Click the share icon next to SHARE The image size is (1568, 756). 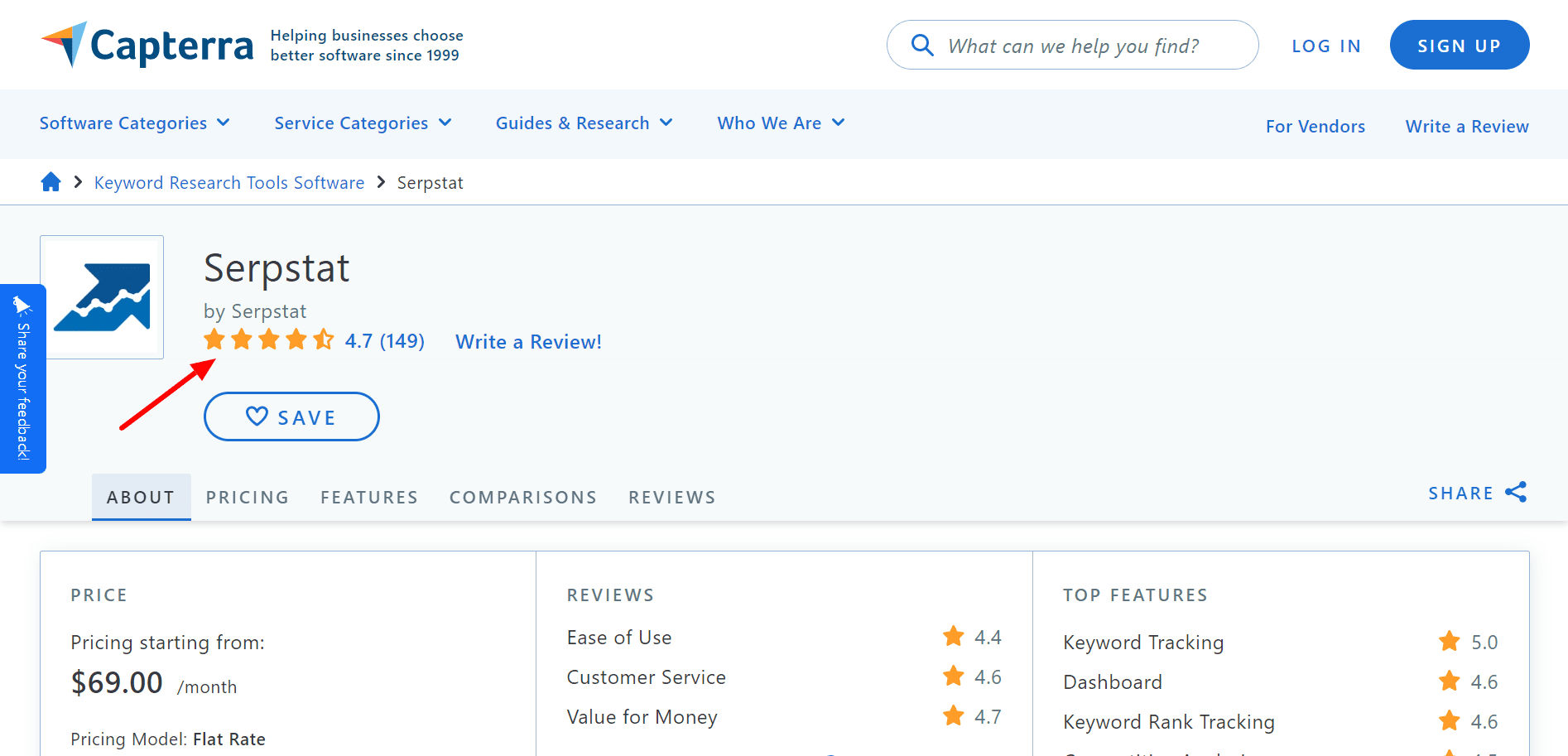coord(1516,493)
